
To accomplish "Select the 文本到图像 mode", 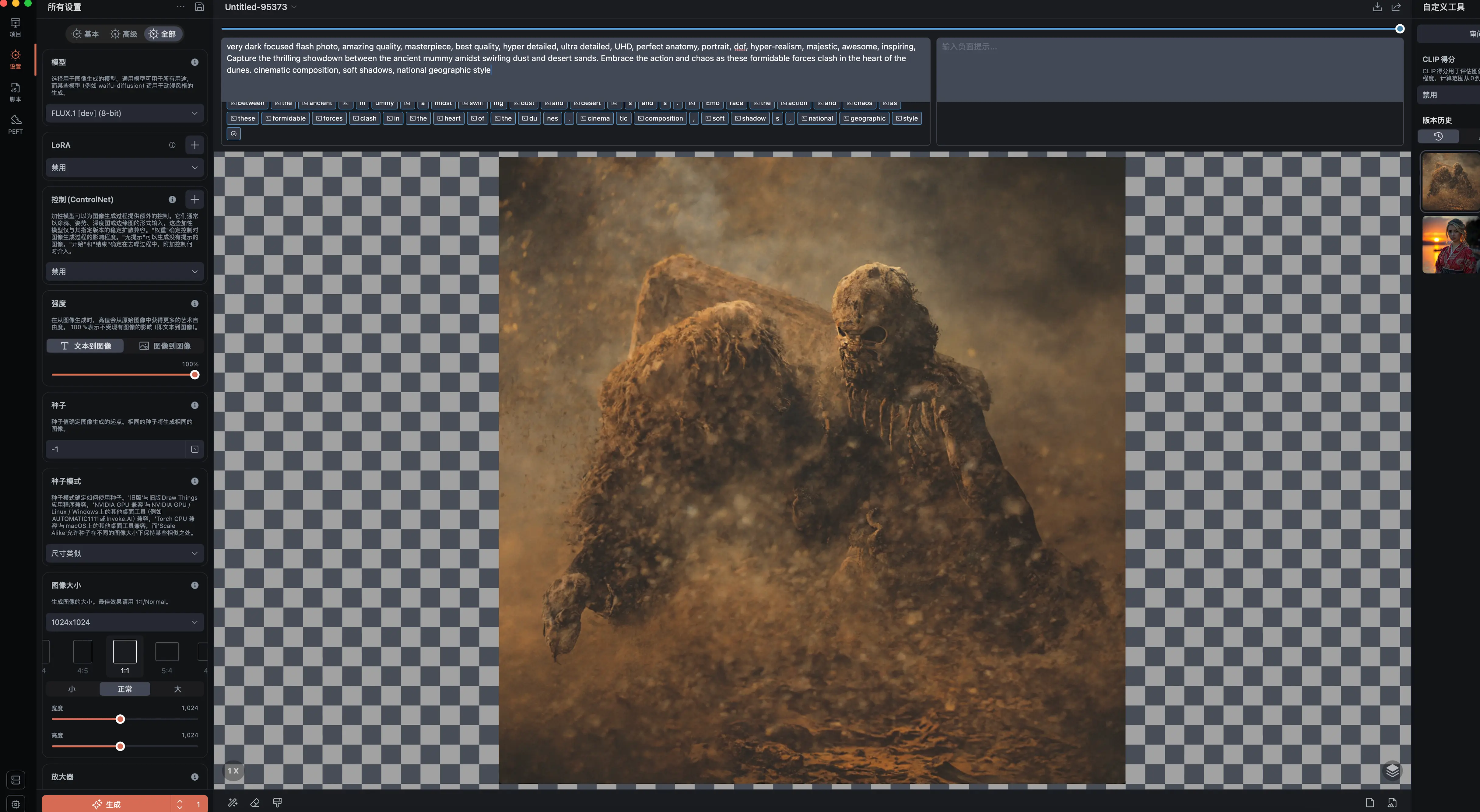I will (85, 346).
